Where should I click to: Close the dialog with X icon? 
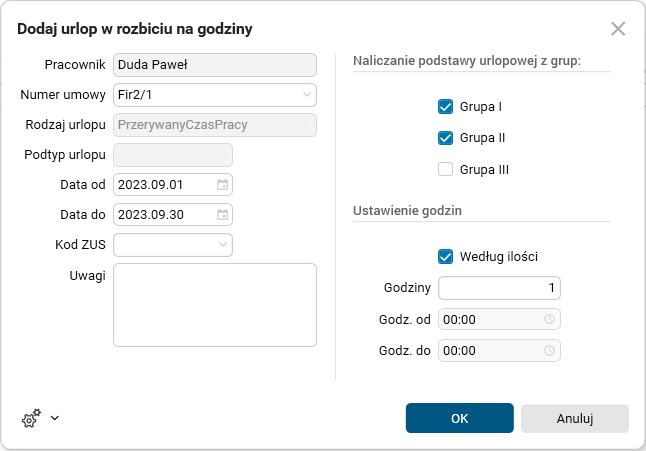(x=618, y=29)
